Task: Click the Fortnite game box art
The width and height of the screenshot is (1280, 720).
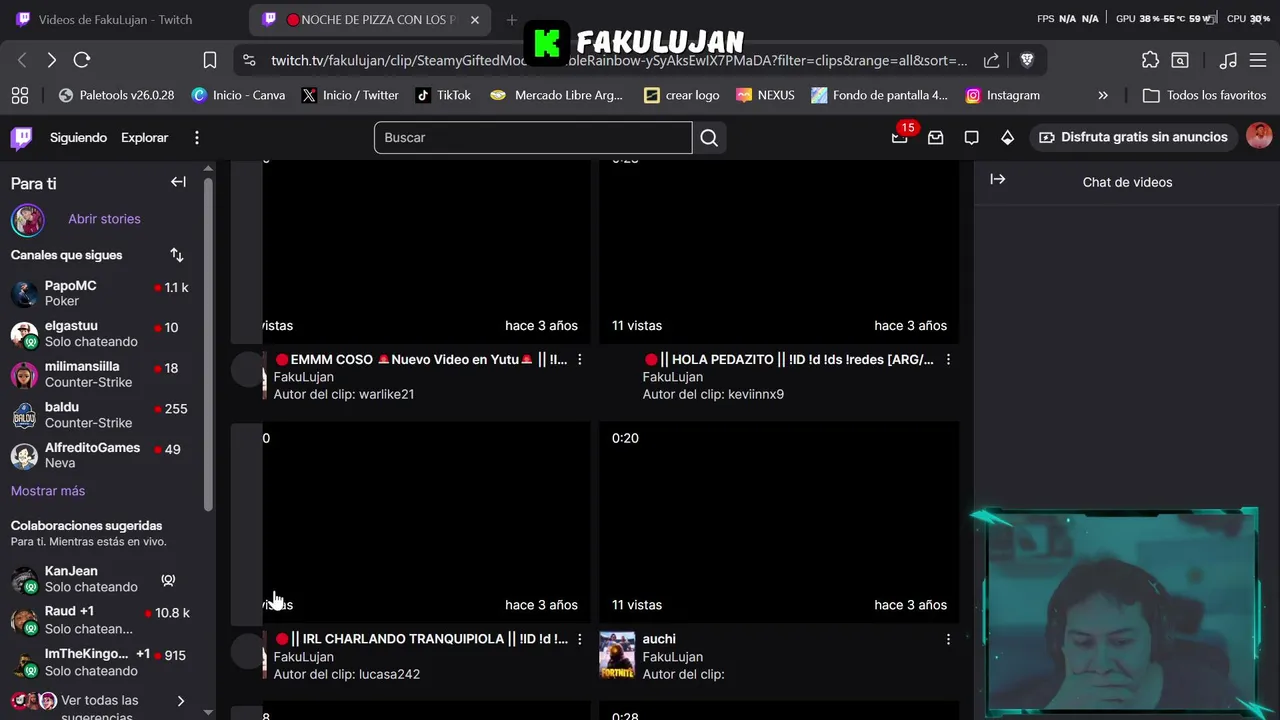Action: tap(617, 655)
